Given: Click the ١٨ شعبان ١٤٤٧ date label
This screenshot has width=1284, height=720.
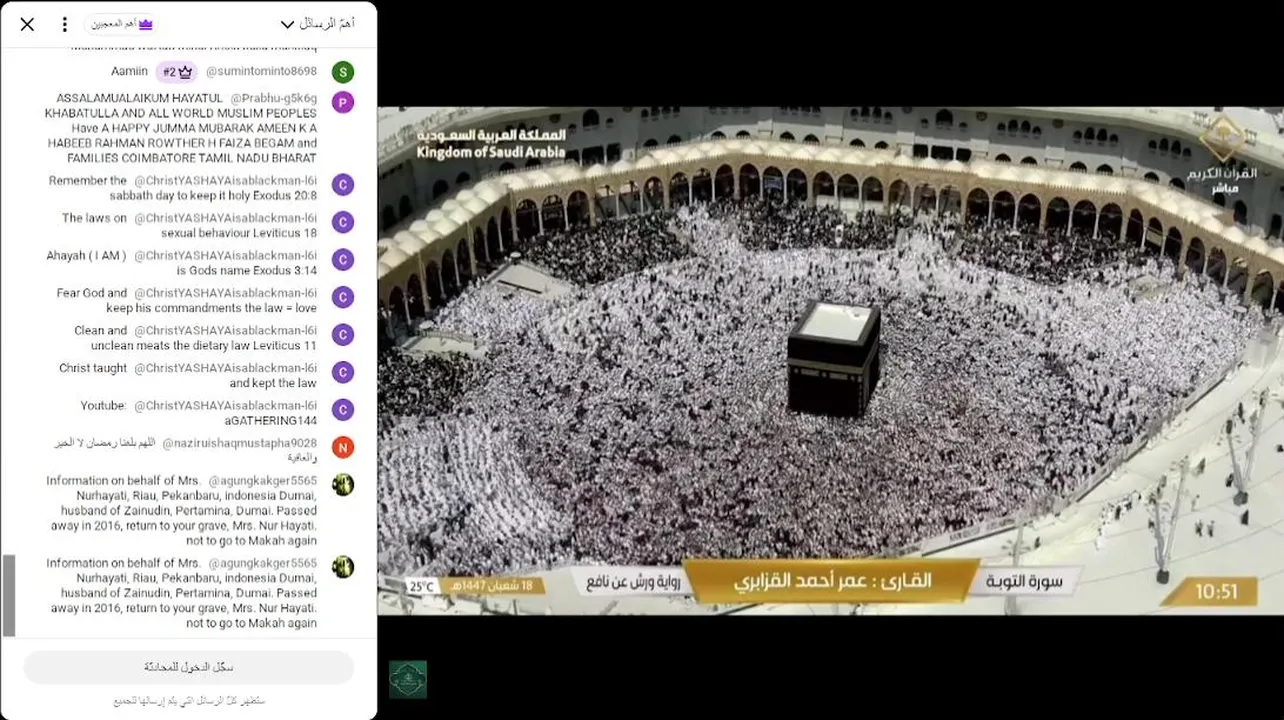Looking at the screenshot, I should pos(491,585).
